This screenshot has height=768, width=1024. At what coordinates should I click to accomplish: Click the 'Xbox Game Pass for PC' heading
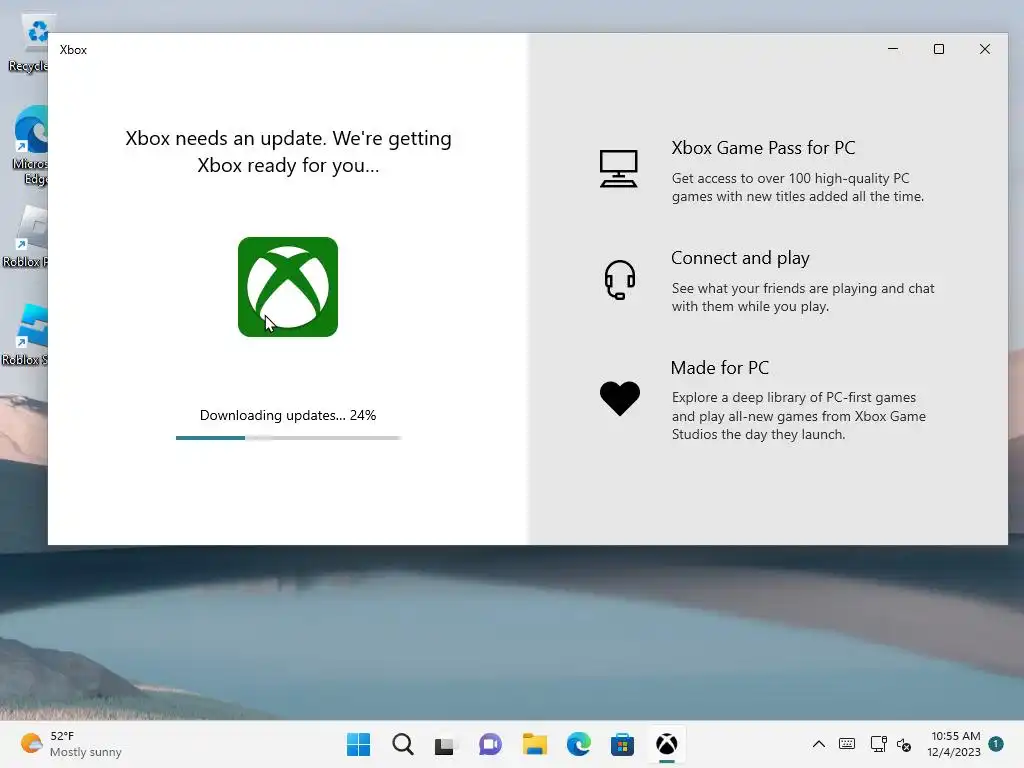point(763,148)
